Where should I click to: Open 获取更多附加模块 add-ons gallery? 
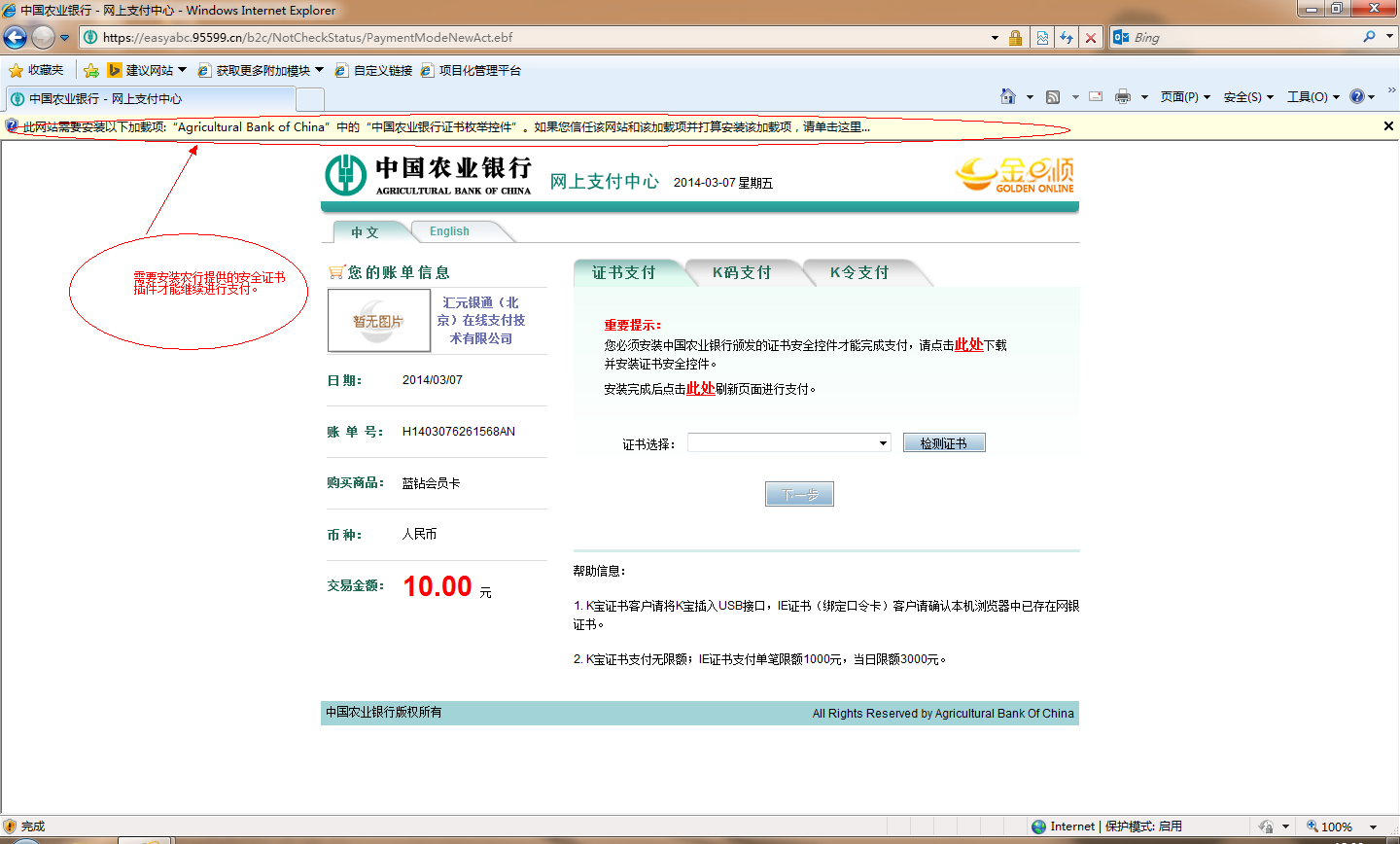click(x=261, y=70)
